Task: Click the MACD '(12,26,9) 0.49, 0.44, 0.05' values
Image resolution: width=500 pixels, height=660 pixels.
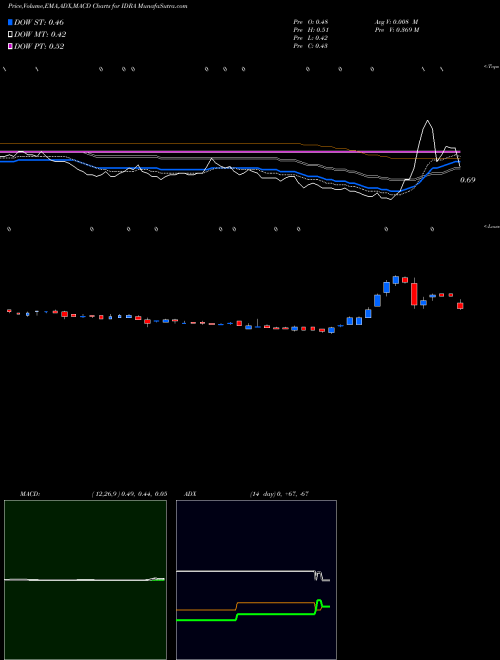Action: [x=129, y=494]
